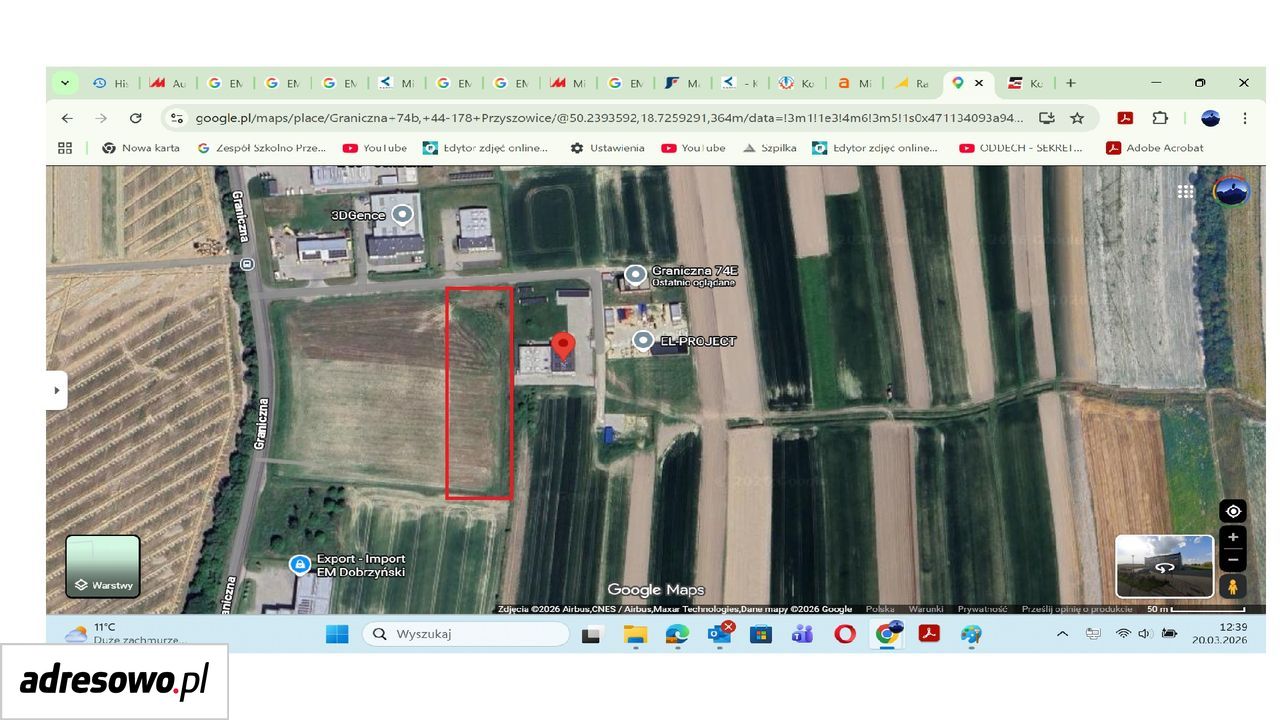Launch Opera browser from the taskbar
Viewport: 1280px width, 720px height.
coord(845,634)
